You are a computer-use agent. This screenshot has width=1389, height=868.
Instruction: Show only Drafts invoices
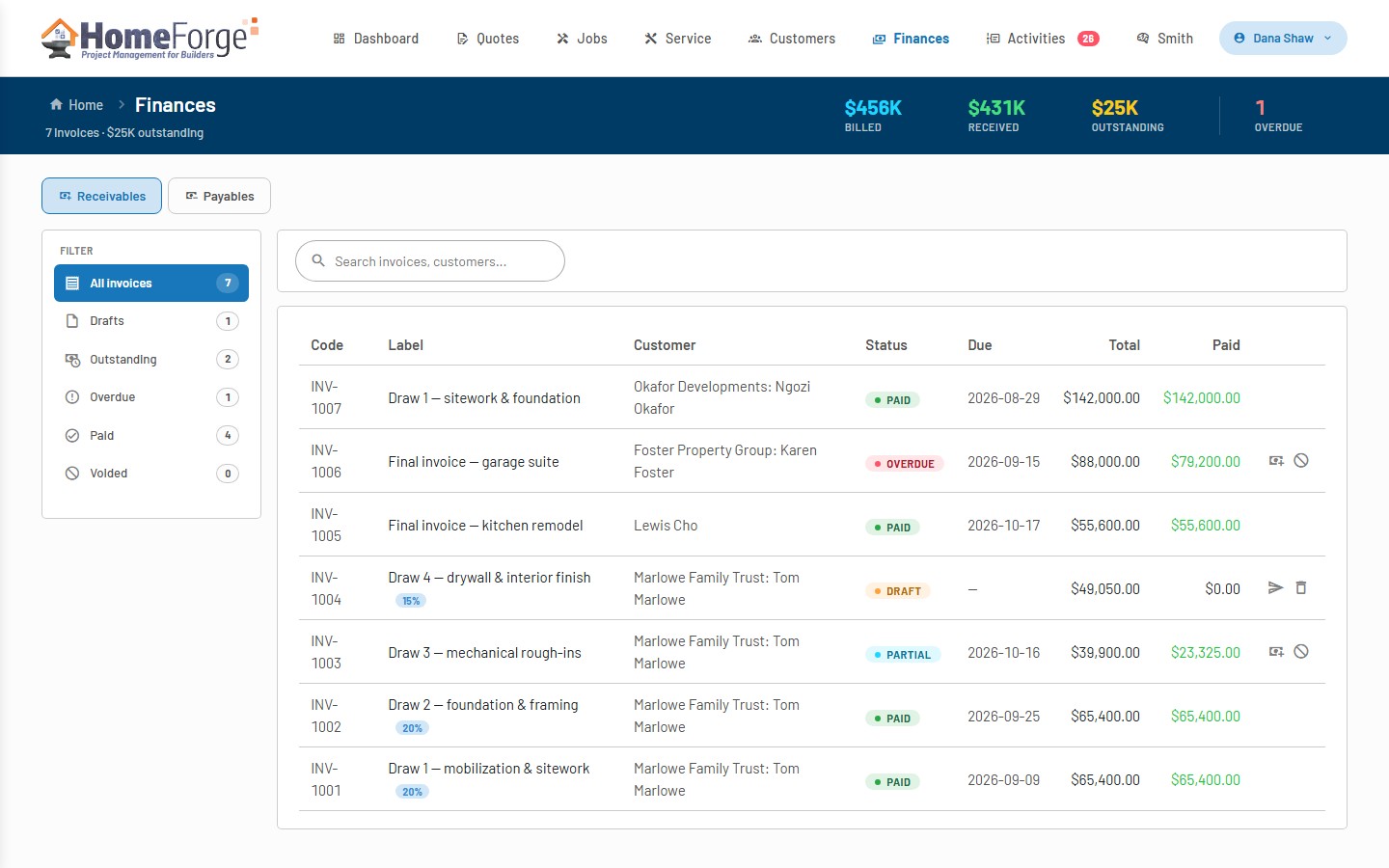point(151,321)
